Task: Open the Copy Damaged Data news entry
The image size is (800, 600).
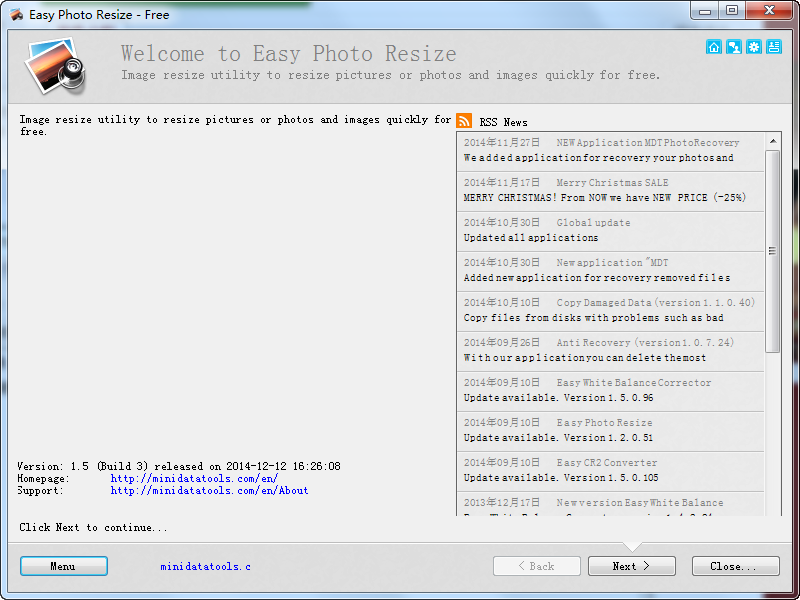Action: (610, 311)
